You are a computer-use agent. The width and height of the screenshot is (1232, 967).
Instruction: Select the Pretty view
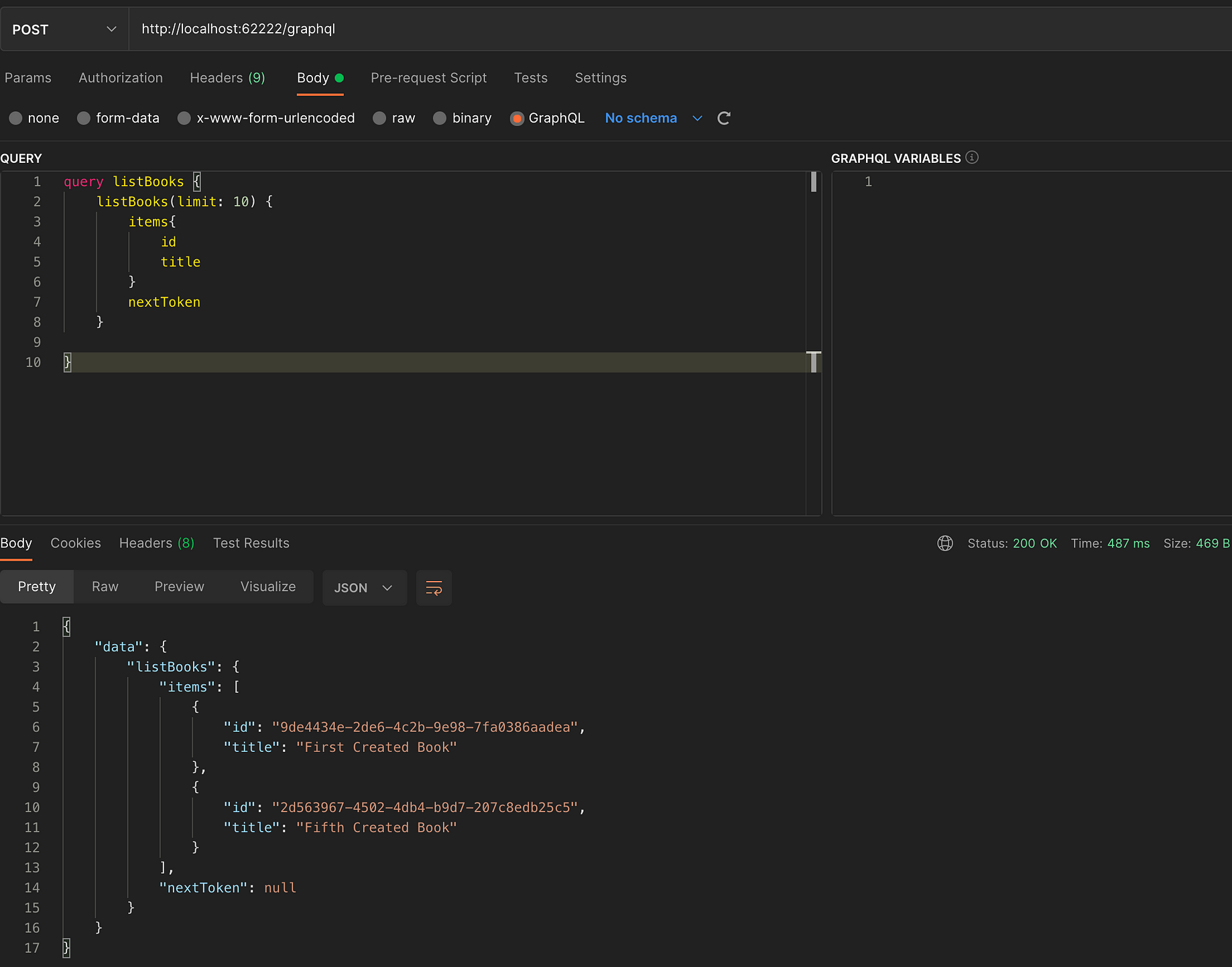[x=37, y=586]
